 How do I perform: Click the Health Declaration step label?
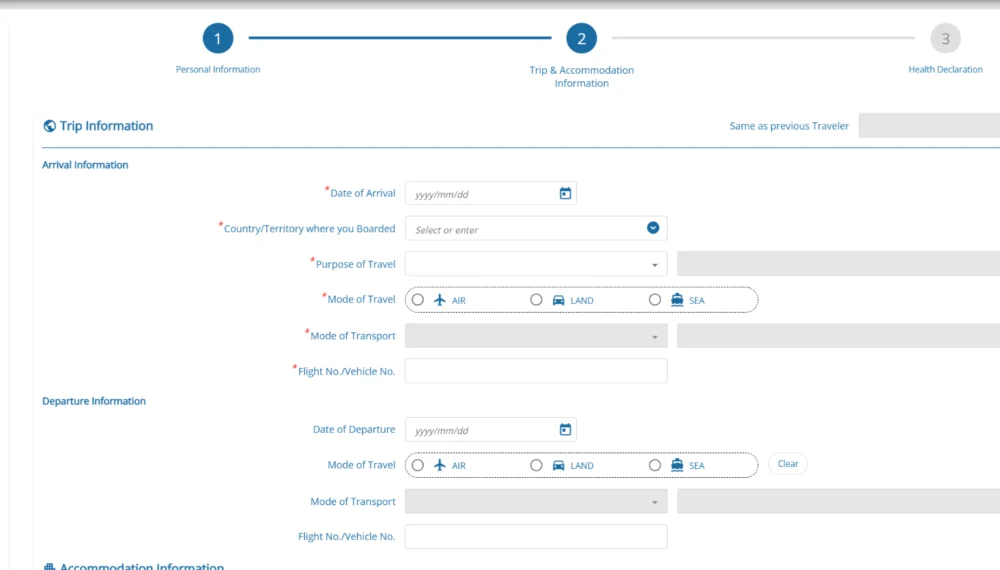click(x=945, y=69)
